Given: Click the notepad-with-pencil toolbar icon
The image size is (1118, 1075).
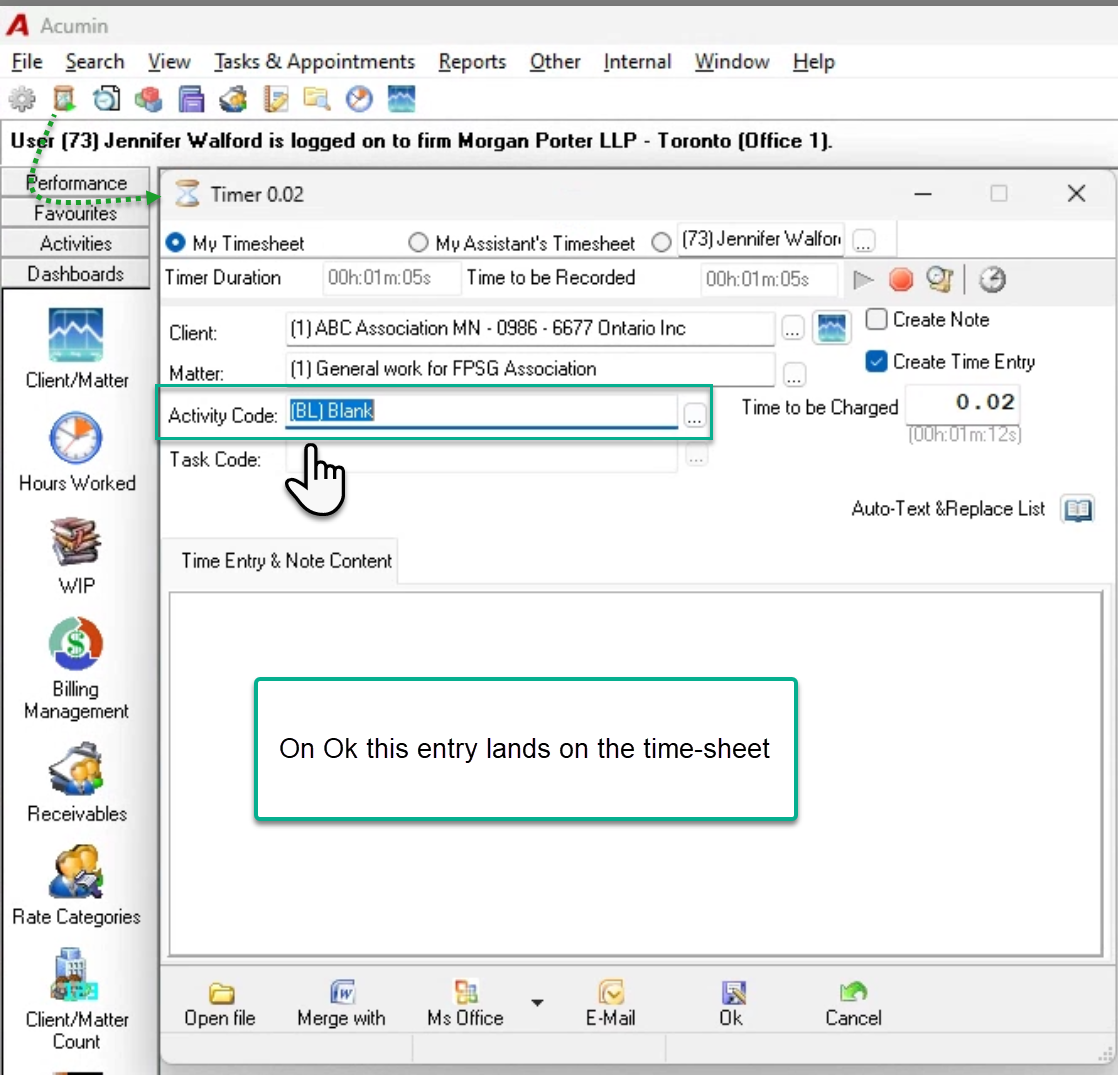Looking at the screenshot, I should pos(275,98).
